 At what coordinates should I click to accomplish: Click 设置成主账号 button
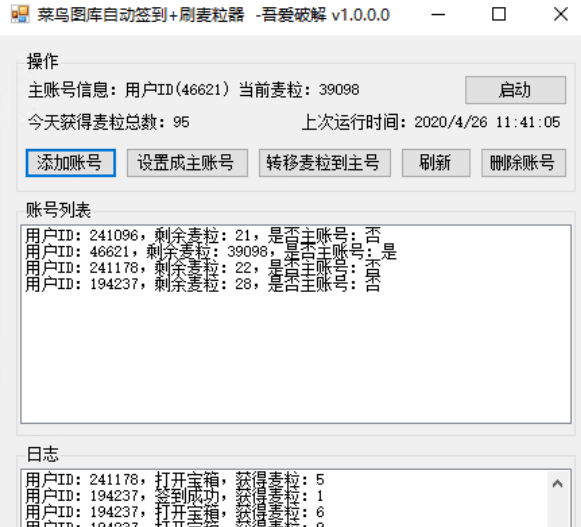(187, 163)
